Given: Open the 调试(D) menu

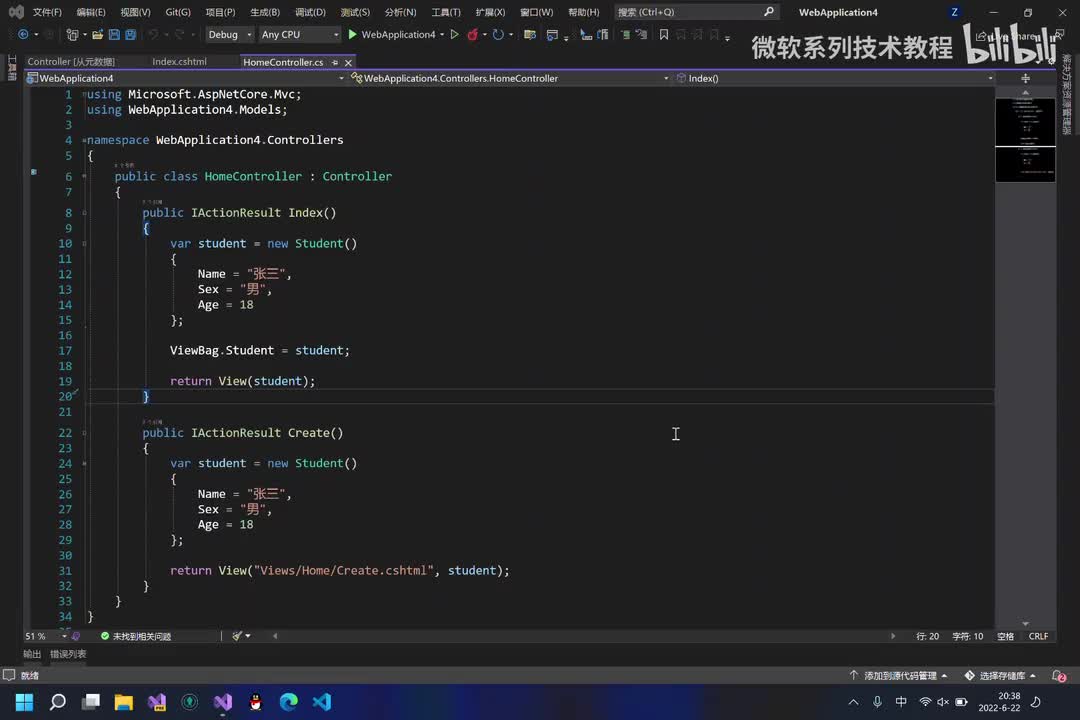Looking at the screenshot, I should [x=310, y=12].
